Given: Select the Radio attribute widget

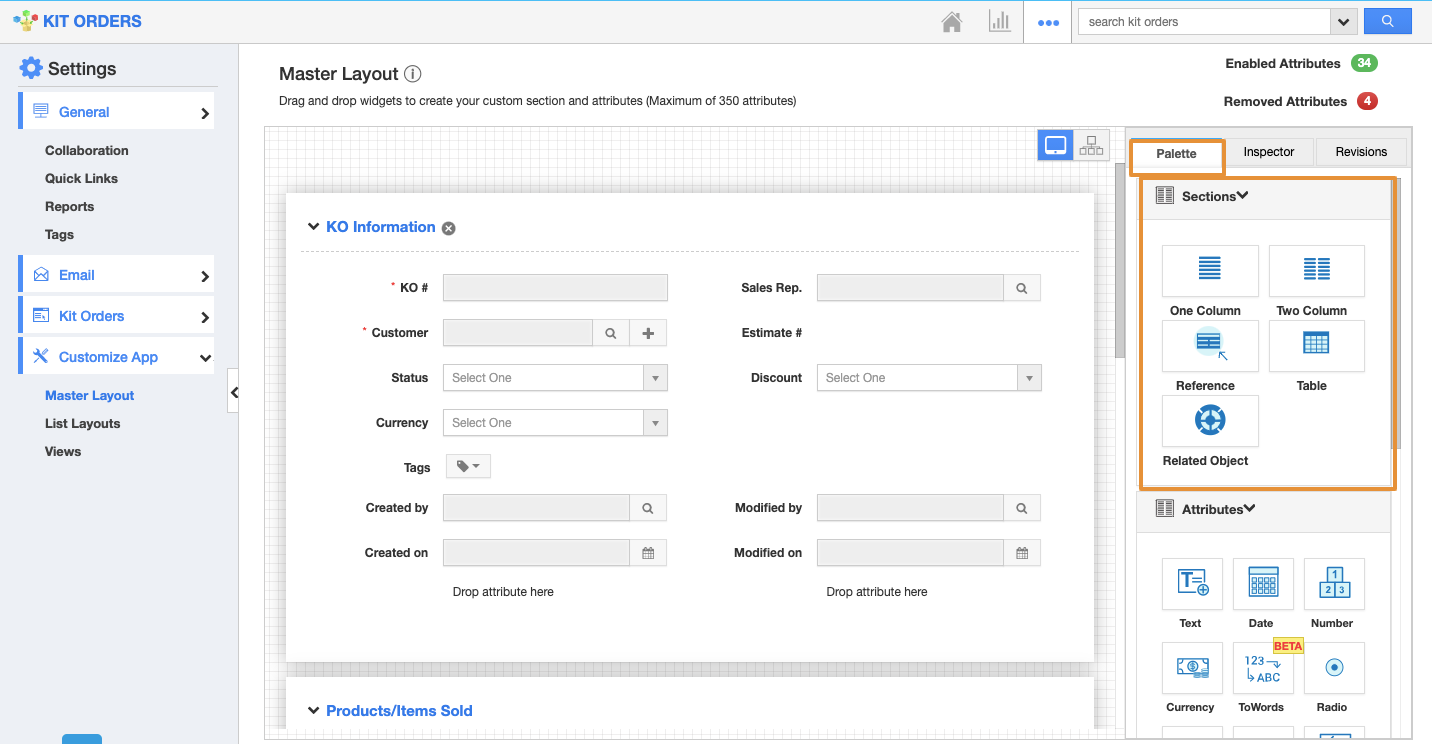Looking at the screenshot, I should point(1334,668).
